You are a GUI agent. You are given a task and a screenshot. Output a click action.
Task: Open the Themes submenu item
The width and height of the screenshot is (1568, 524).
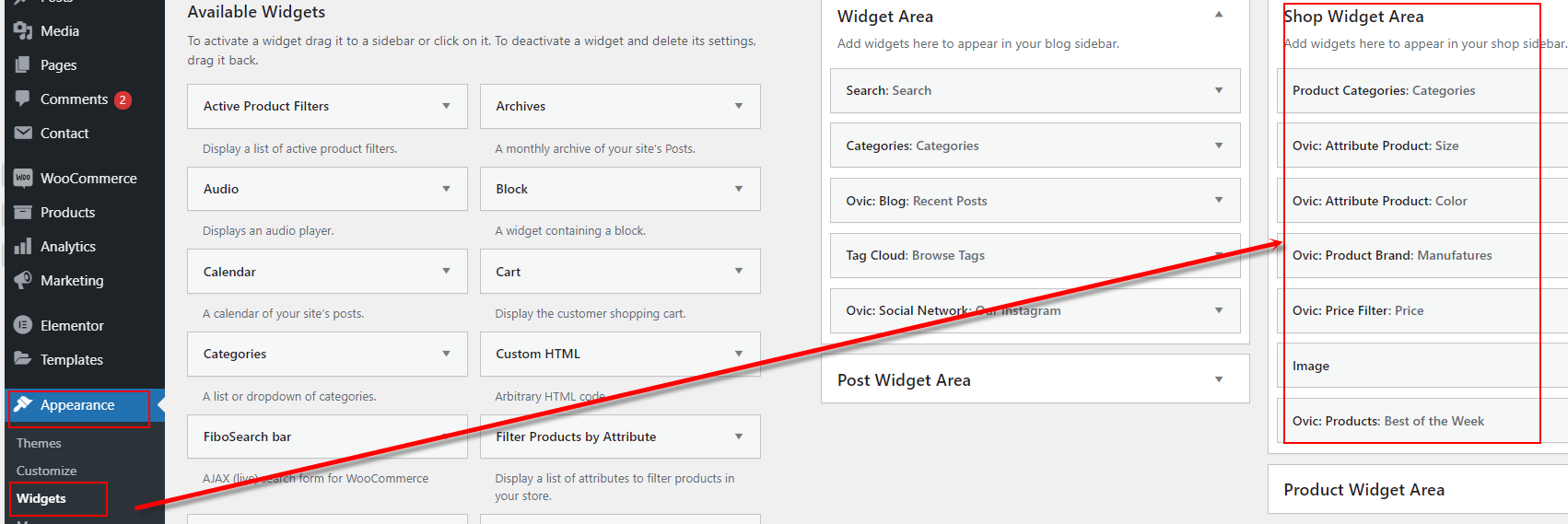point(39,443)
